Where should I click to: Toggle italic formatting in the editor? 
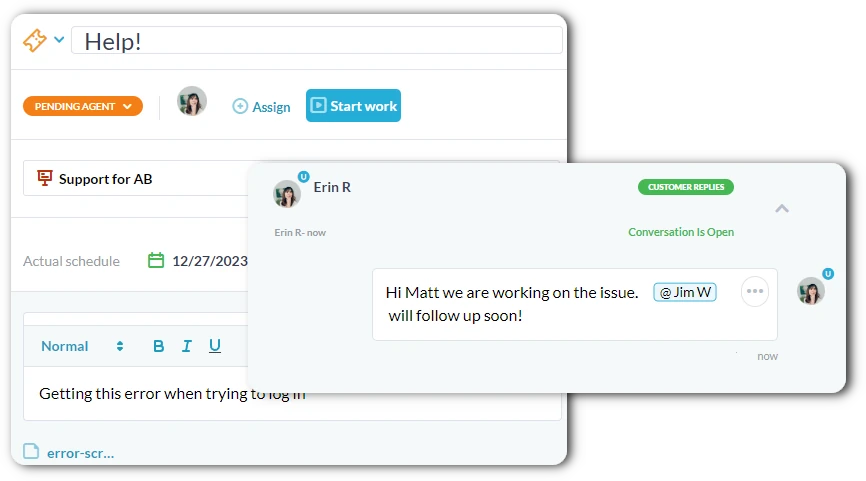tap(187, 346)
